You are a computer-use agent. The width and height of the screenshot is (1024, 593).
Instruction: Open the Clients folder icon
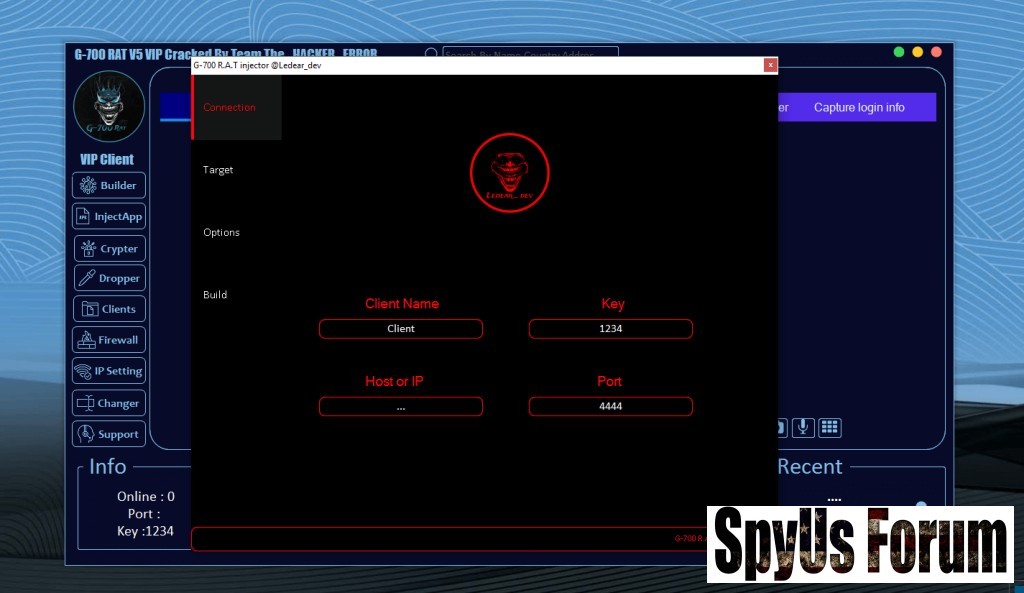[87, 309]
